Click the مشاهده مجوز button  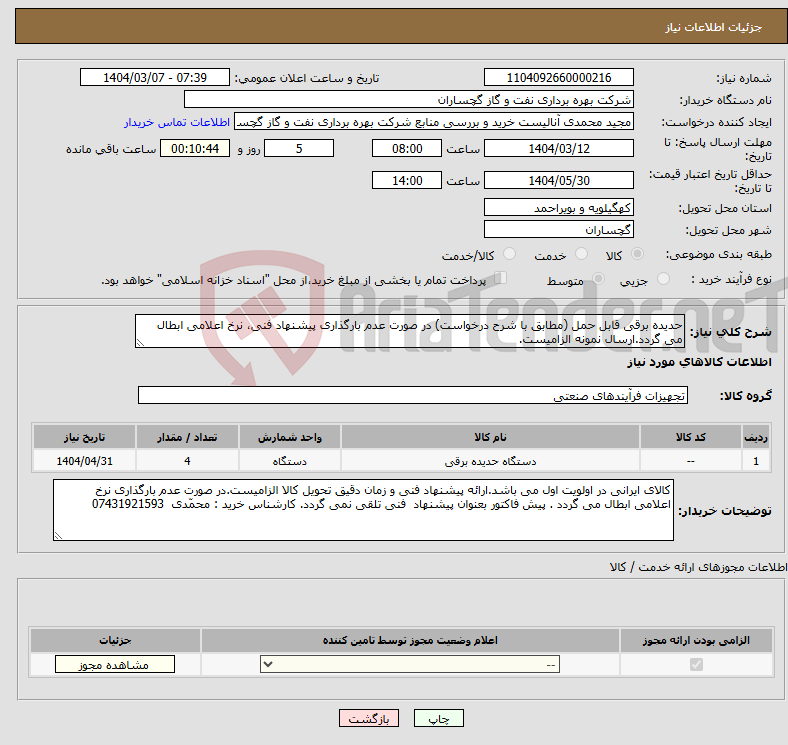tap(115, 665)
